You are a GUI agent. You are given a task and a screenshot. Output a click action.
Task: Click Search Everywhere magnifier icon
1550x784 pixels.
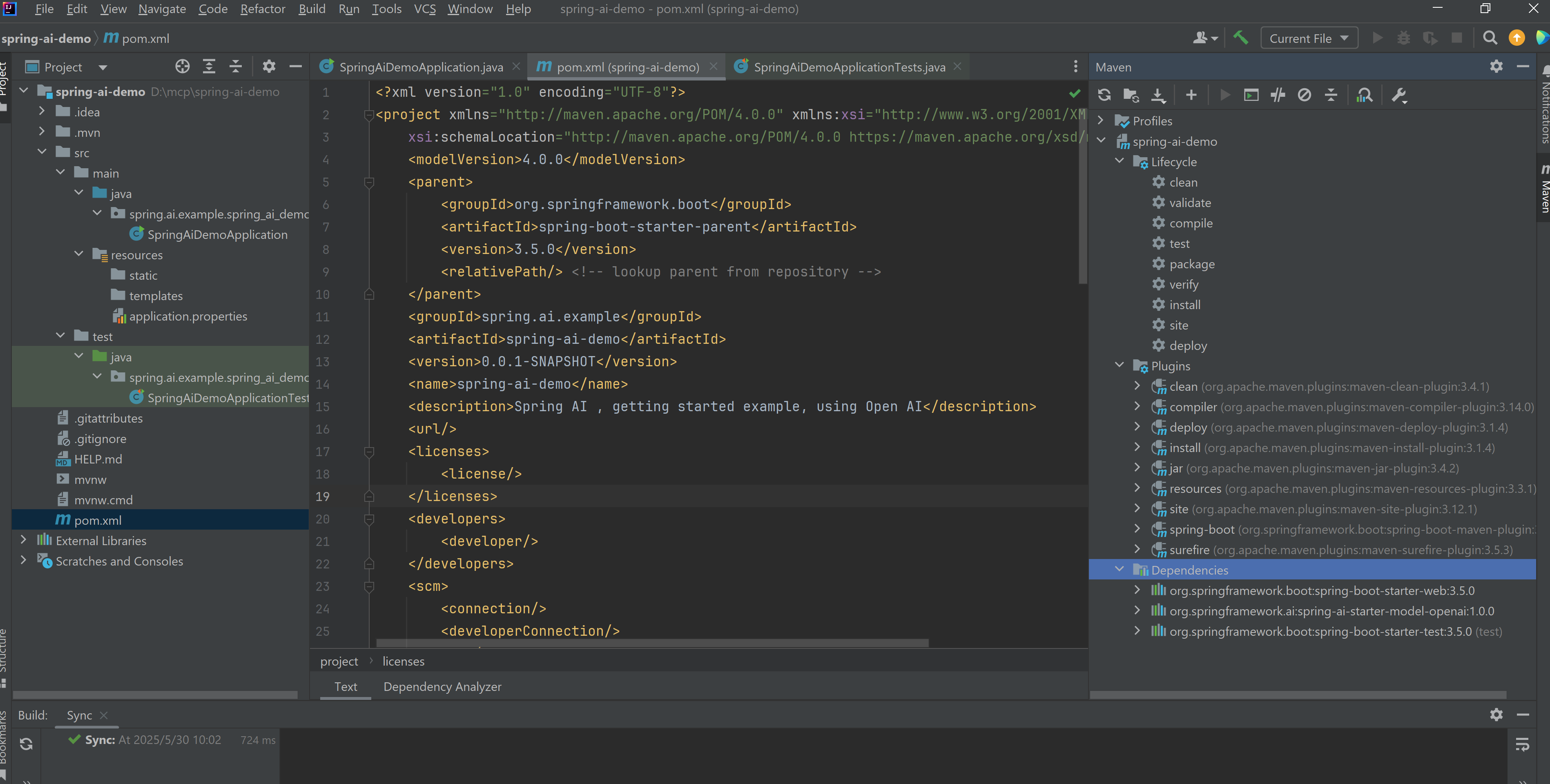pos(1489,38)
